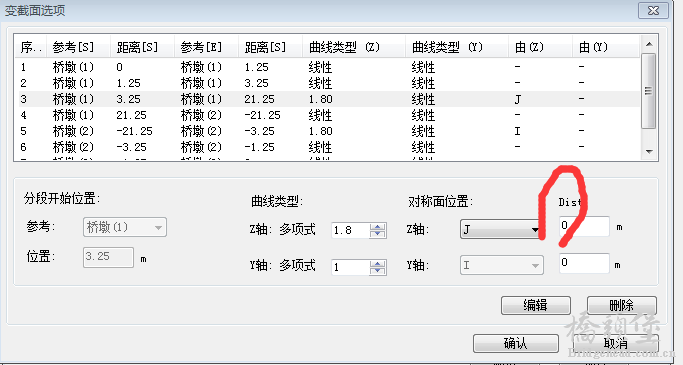Decrease Y轴 多项式 value with down arrow

tap(378, 271)
